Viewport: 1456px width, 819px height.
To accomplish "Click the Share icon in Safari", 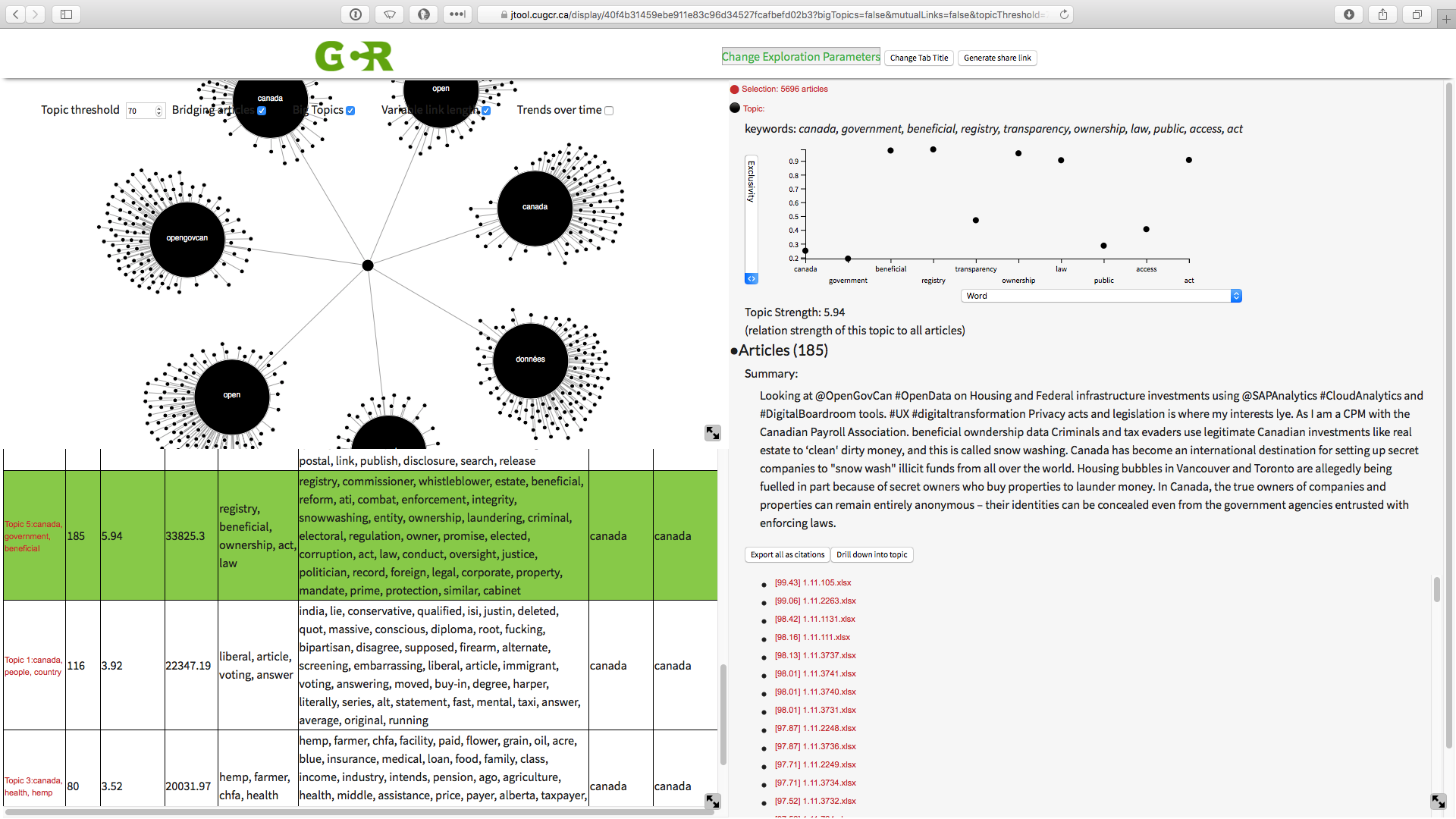I will click(x=1382, y=14).
